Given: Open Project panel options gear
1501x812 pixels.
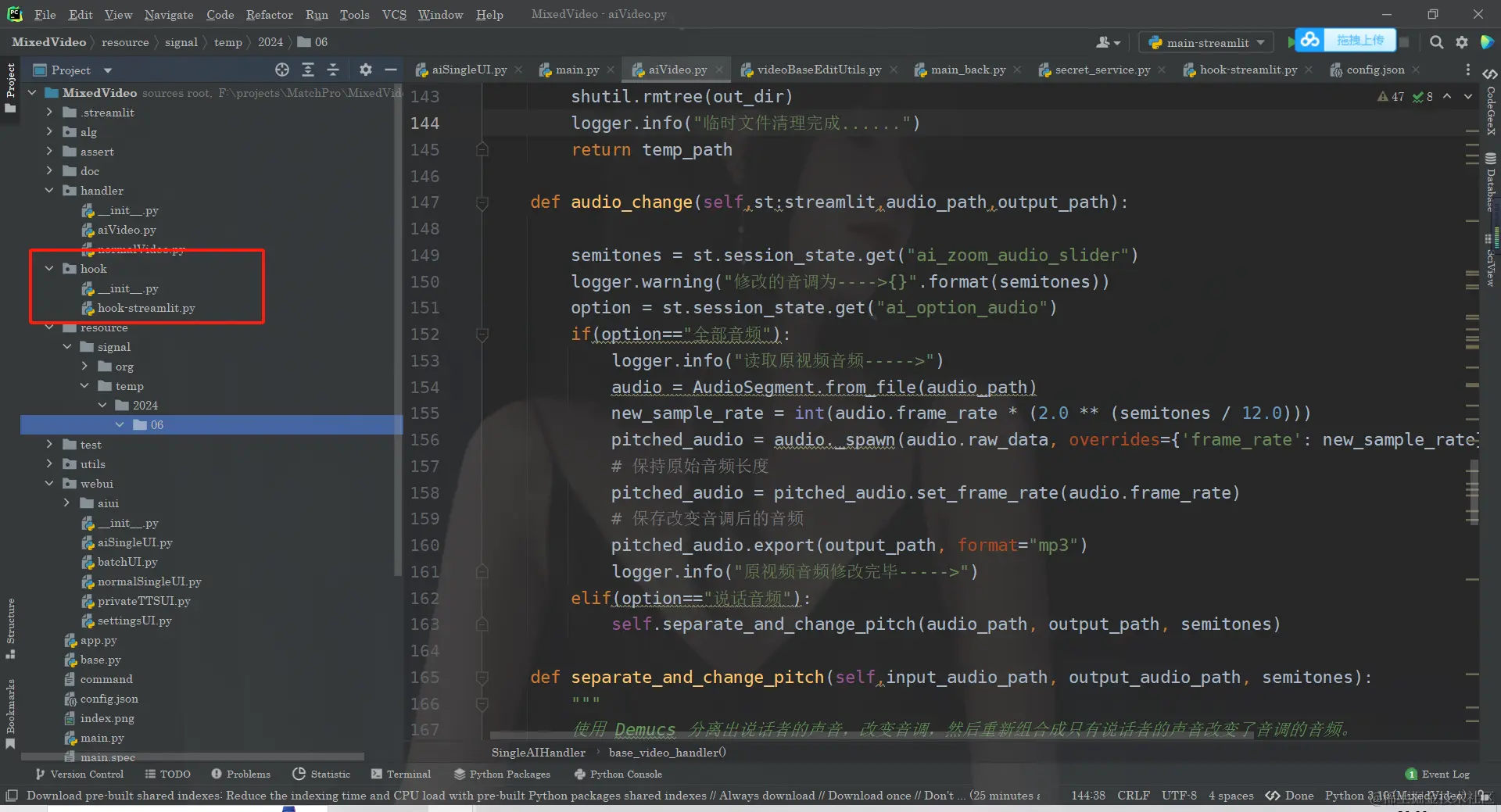Looking at the screenshot, I should (x=365, y=70).
